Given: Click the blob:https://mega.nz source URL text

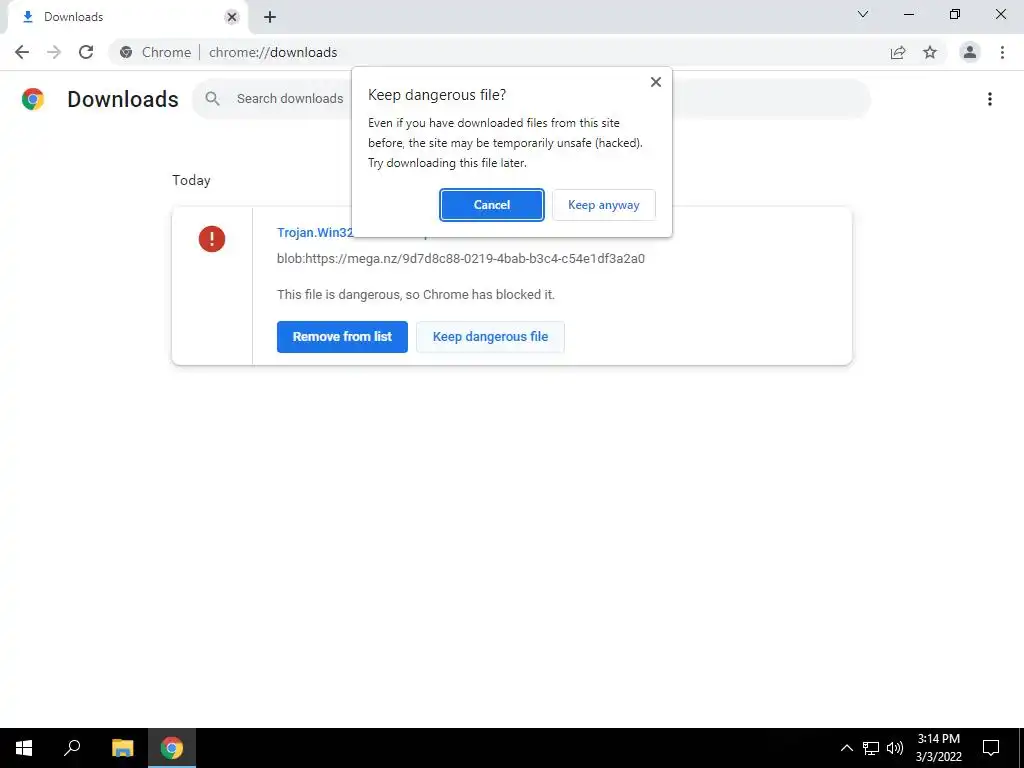Looking at the screenshot, I should click(x=461, y=259).
